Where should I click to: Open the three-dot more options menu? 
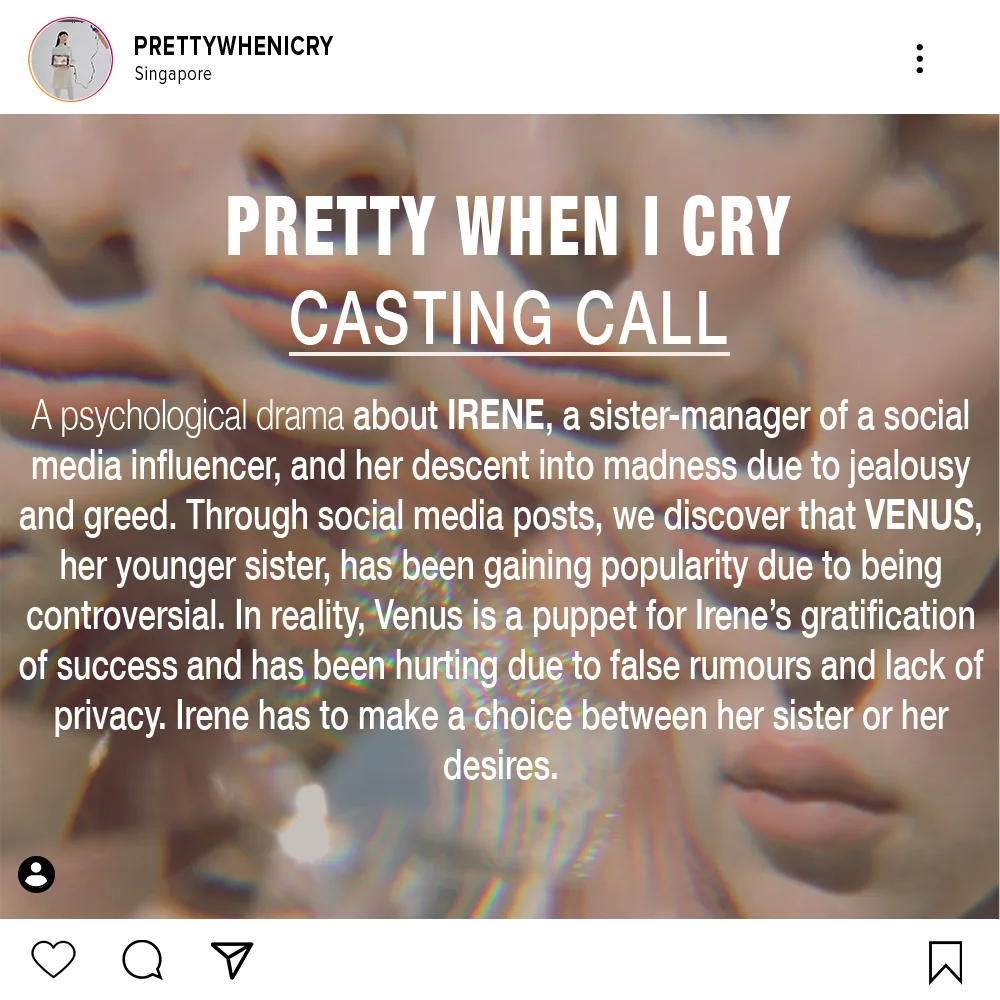click(919, 59)
